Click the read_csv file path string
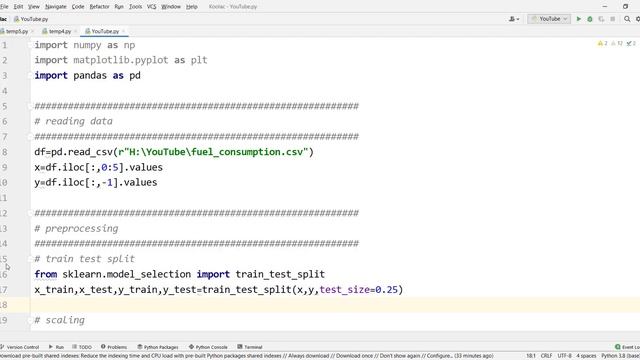This screenshot has height=360, width=640. 213,152
